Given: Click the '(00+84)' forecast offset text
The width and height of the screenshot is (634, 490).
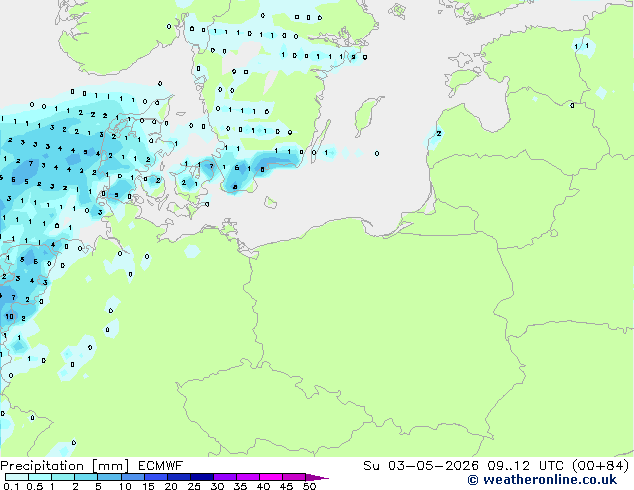Looking at the screenshot, I should click(x=600, y=466).
